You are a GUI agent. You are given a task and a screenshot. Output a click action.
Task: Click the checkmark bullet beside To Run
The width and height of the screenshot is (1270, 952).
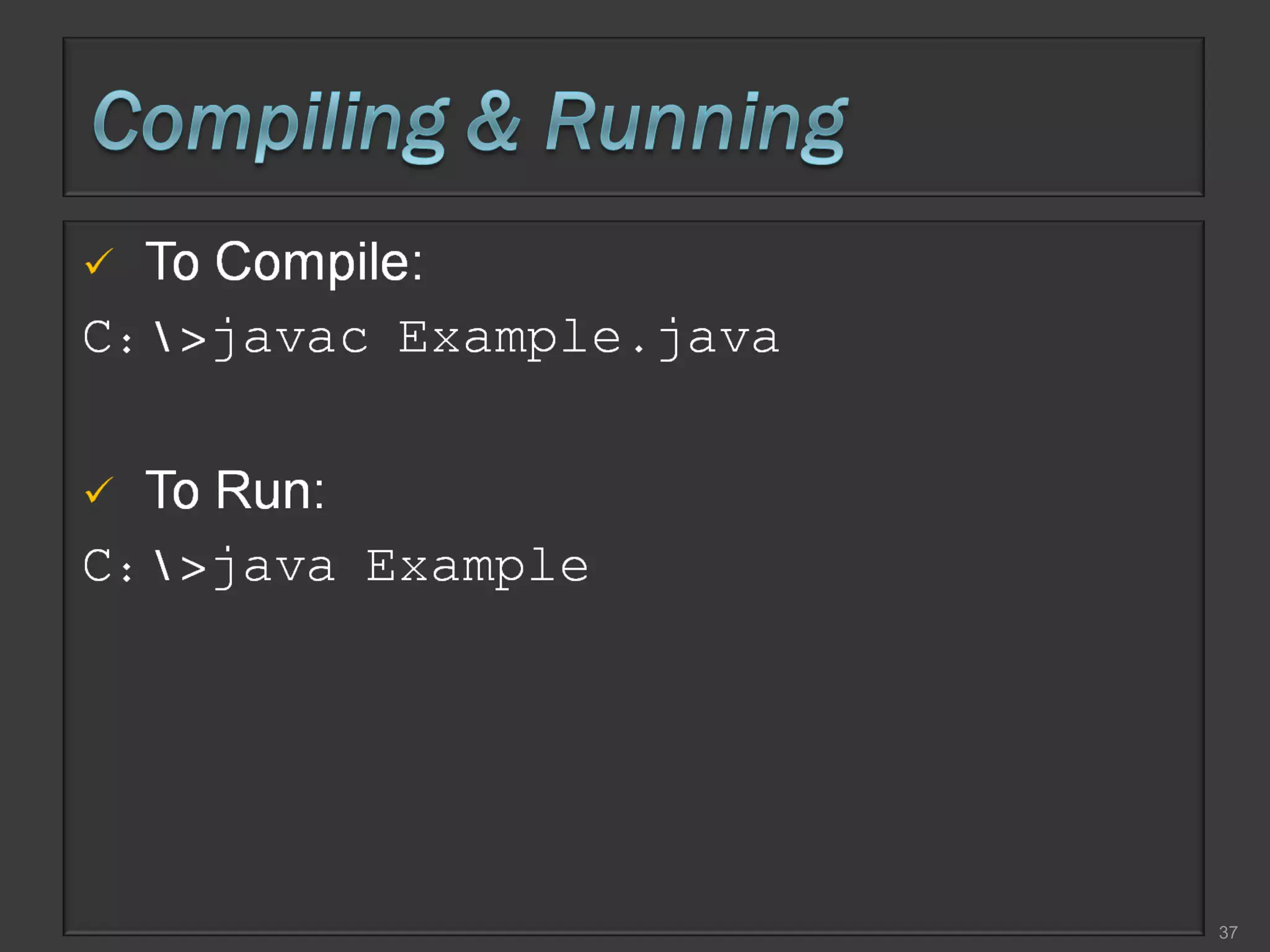pyautogui.click(x=99, y=490)
